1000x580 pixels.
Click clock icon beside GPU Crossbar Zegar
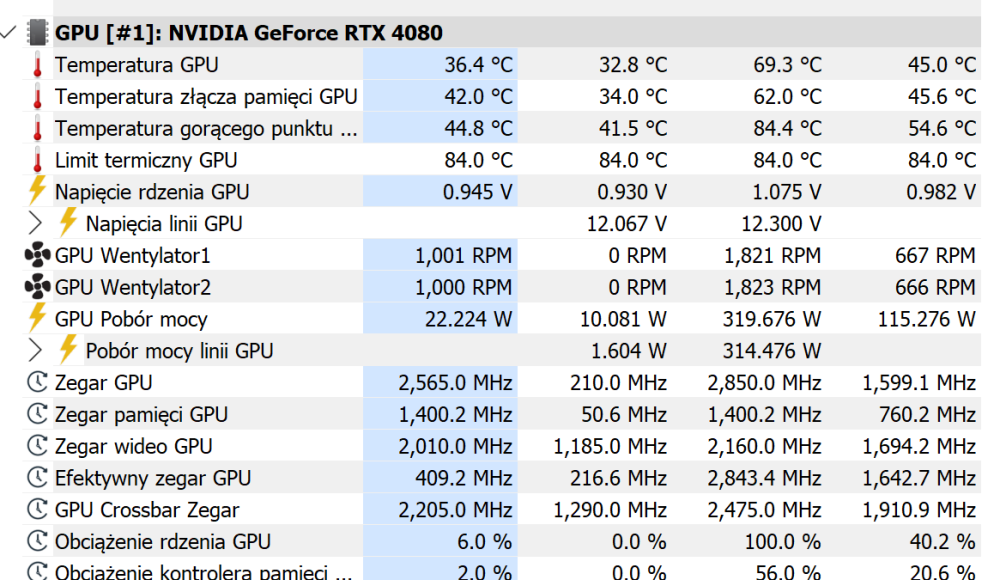(37, 510)
